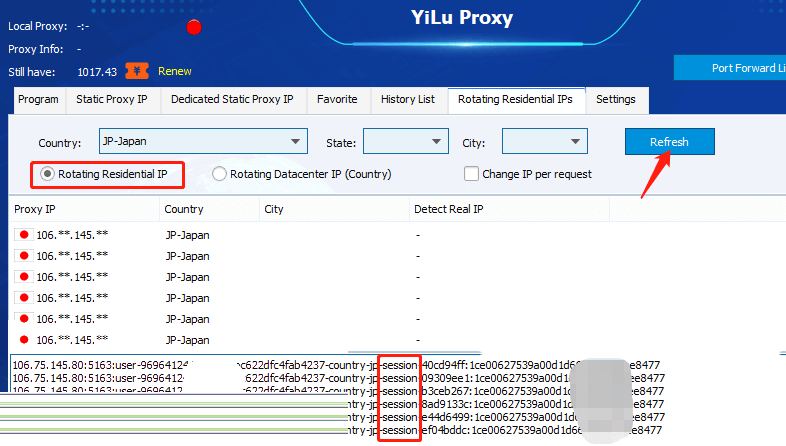Click the red dot icon in the first proxy row

24,235
